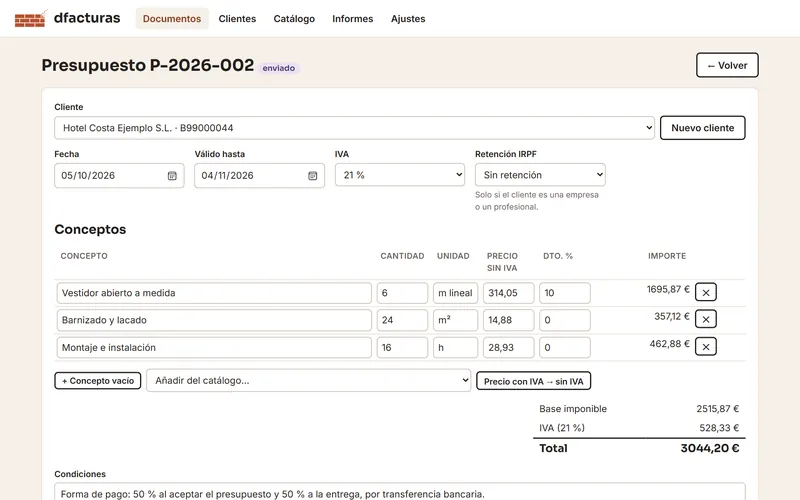The image size is (800, 500).
Task: Expand Añadir del catálogo dropdown
Action: click(x=309, y=381)
